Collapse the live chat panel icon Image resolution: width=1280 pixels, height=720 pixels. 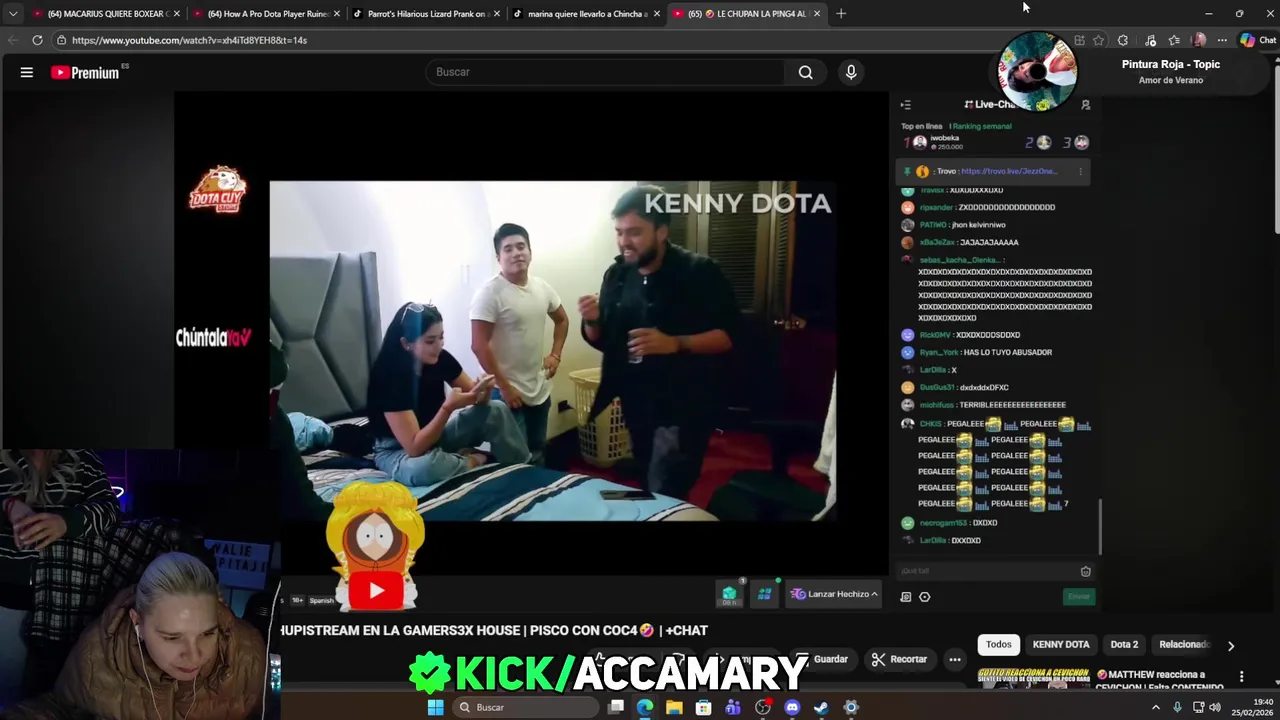pos(905,104)
